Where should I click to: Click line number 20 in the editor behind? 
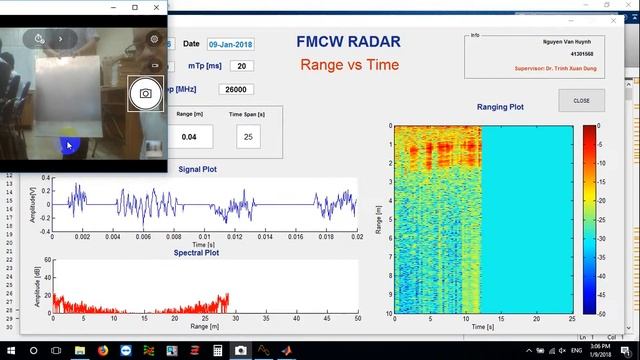tap(9, 243)
